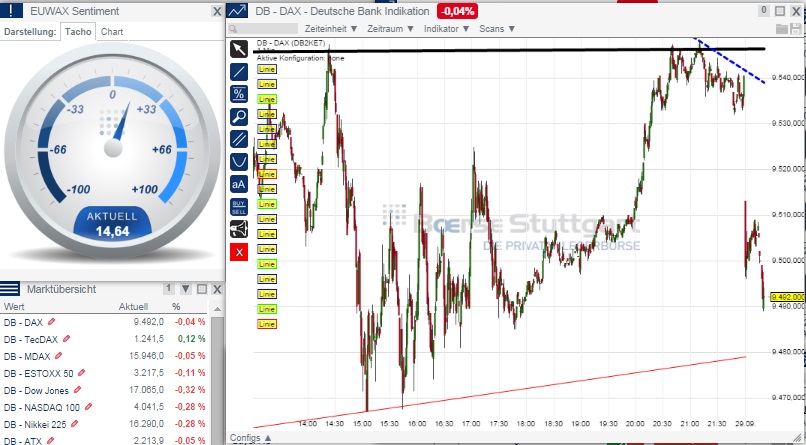806x445 pixels.
Task: Select the arrow pointer tool
Action: [239, 49]
